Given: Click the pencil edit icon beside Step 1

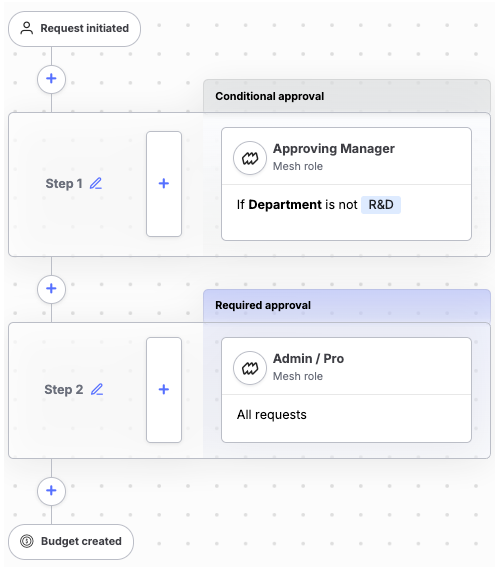Looking at the screenshot, I should click(x=96, y=183).
